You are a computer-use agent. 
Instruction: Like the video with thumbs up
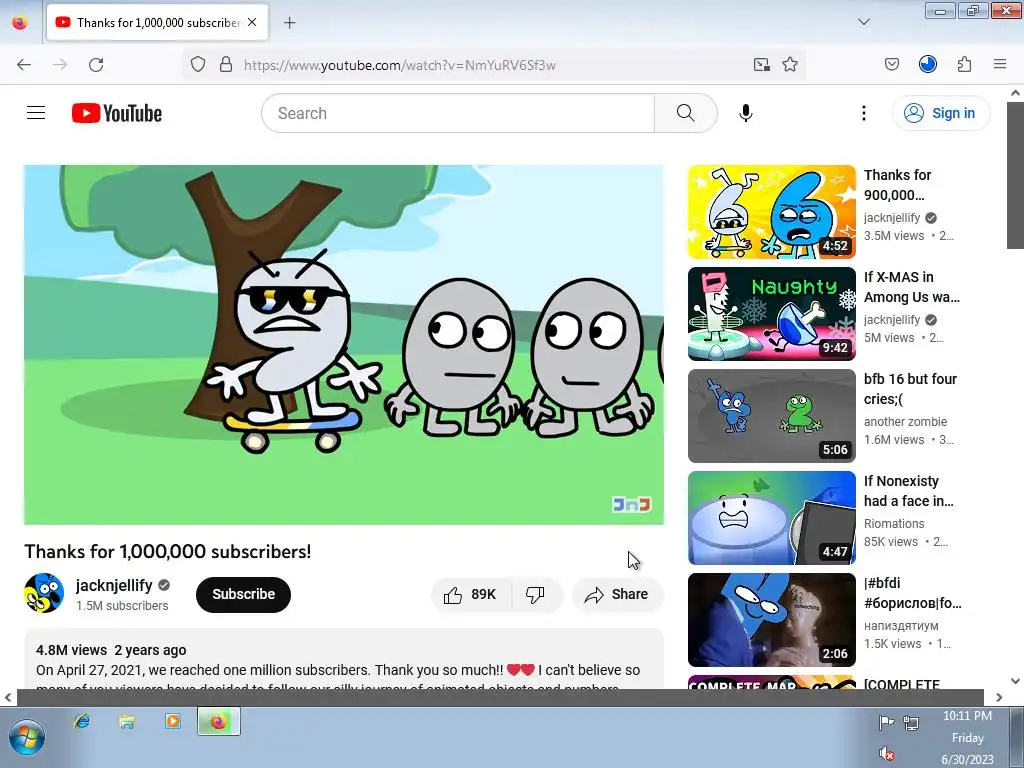(471, 594)
